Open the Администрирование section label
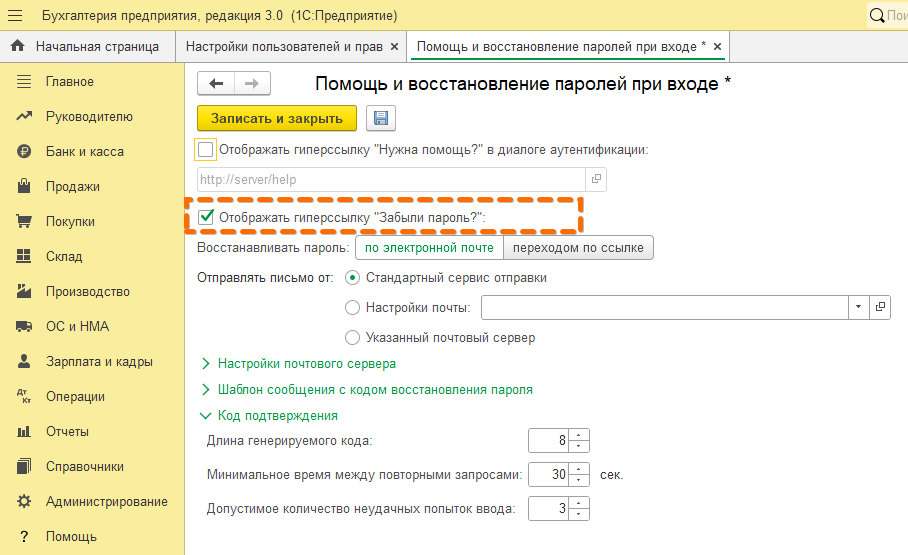 click(x=107, y=501)
